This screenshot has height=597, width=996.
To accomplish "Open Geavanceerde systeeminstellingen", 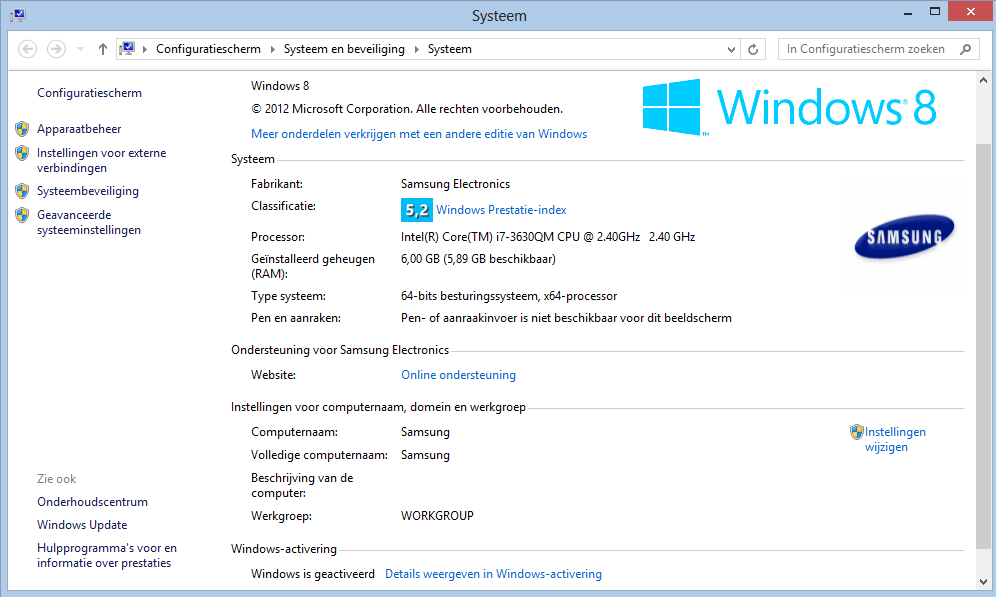I will (89, 222).
